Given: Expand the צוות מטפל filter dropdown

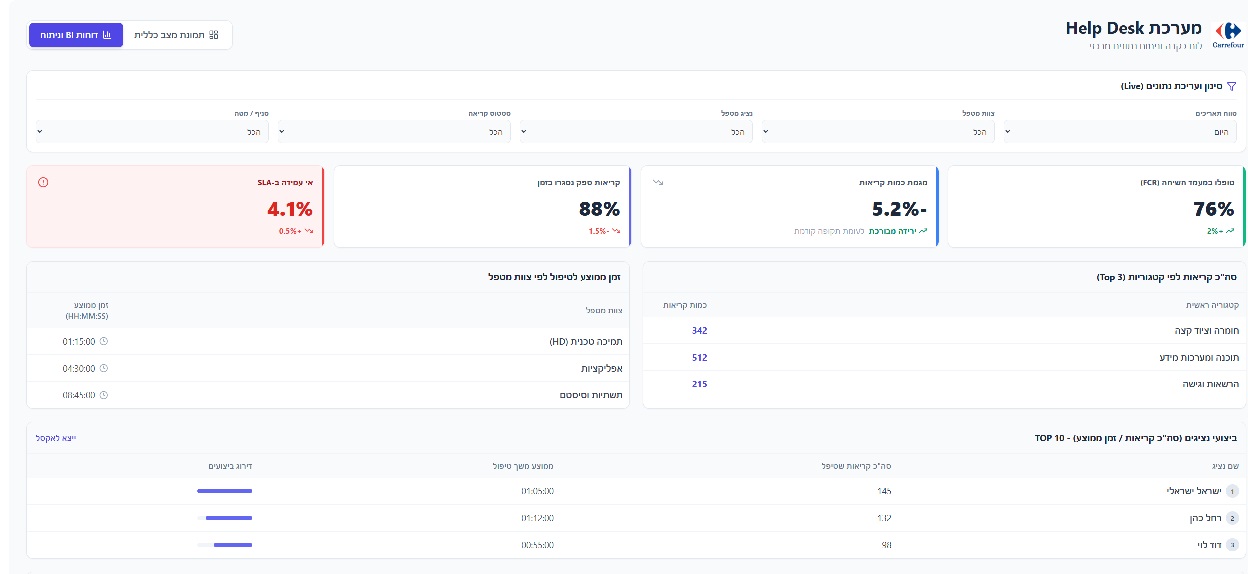Looking at the screenshot, I should pyautogui.click(x=882, y=132).
